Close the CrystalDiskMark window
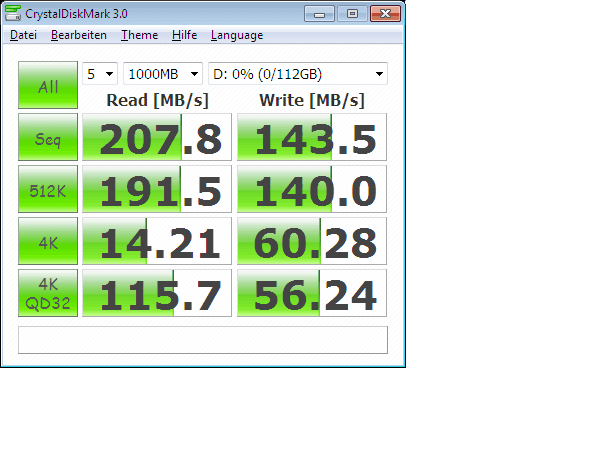Screen dimensions: 614x460 point(385,14)
